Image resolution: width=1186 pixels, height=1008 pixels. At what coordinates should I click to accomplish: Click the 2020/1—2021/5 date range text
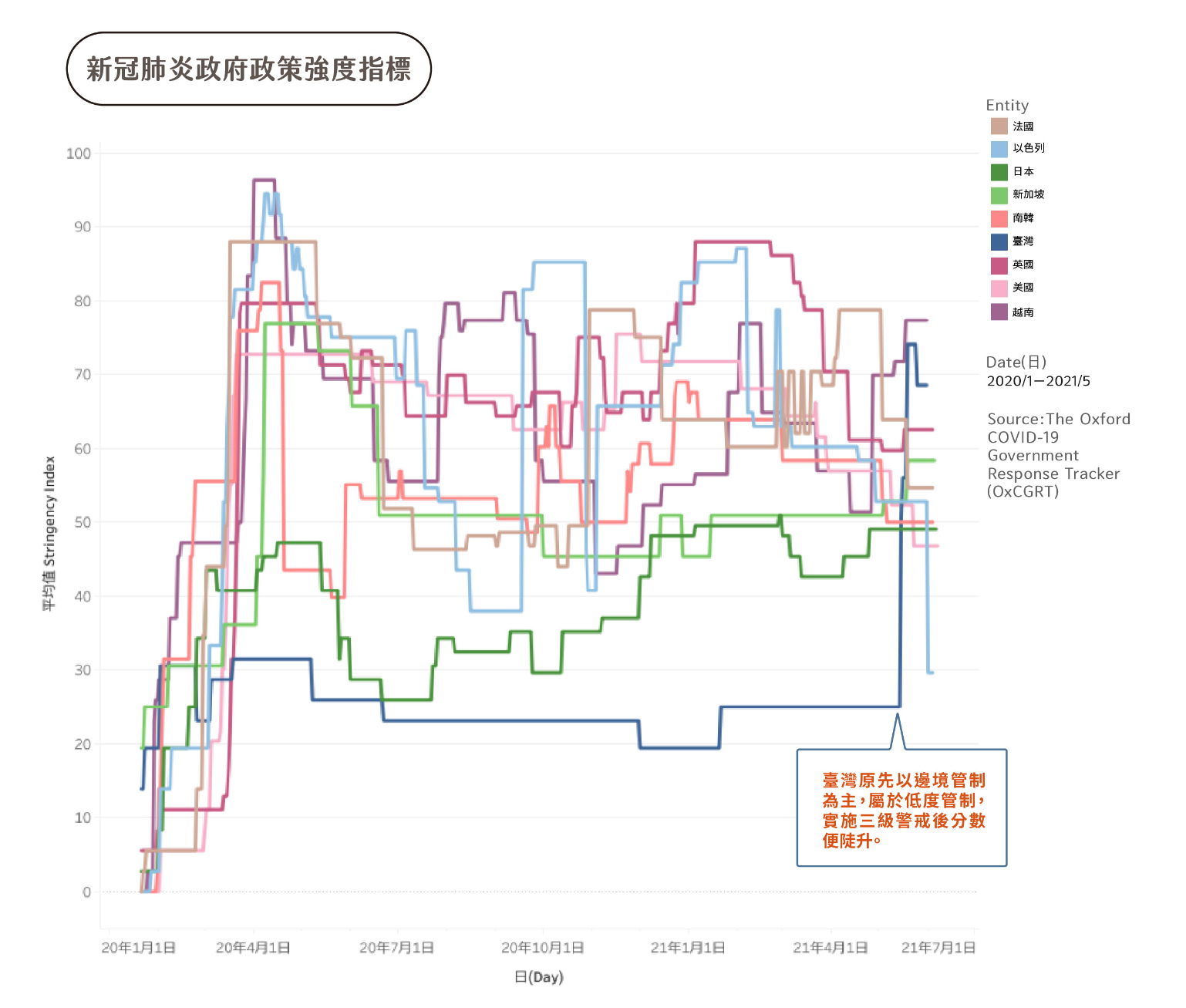click(x=1038, y=381)
